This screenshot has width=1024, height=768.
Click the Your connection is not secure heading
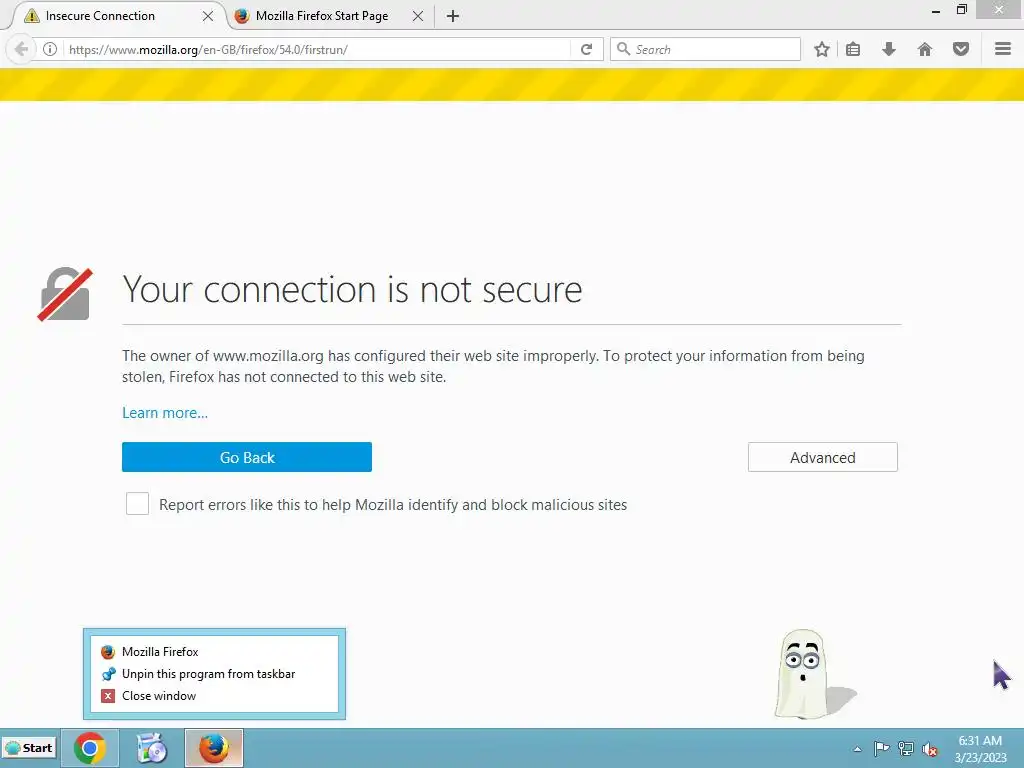pos(352,289)
